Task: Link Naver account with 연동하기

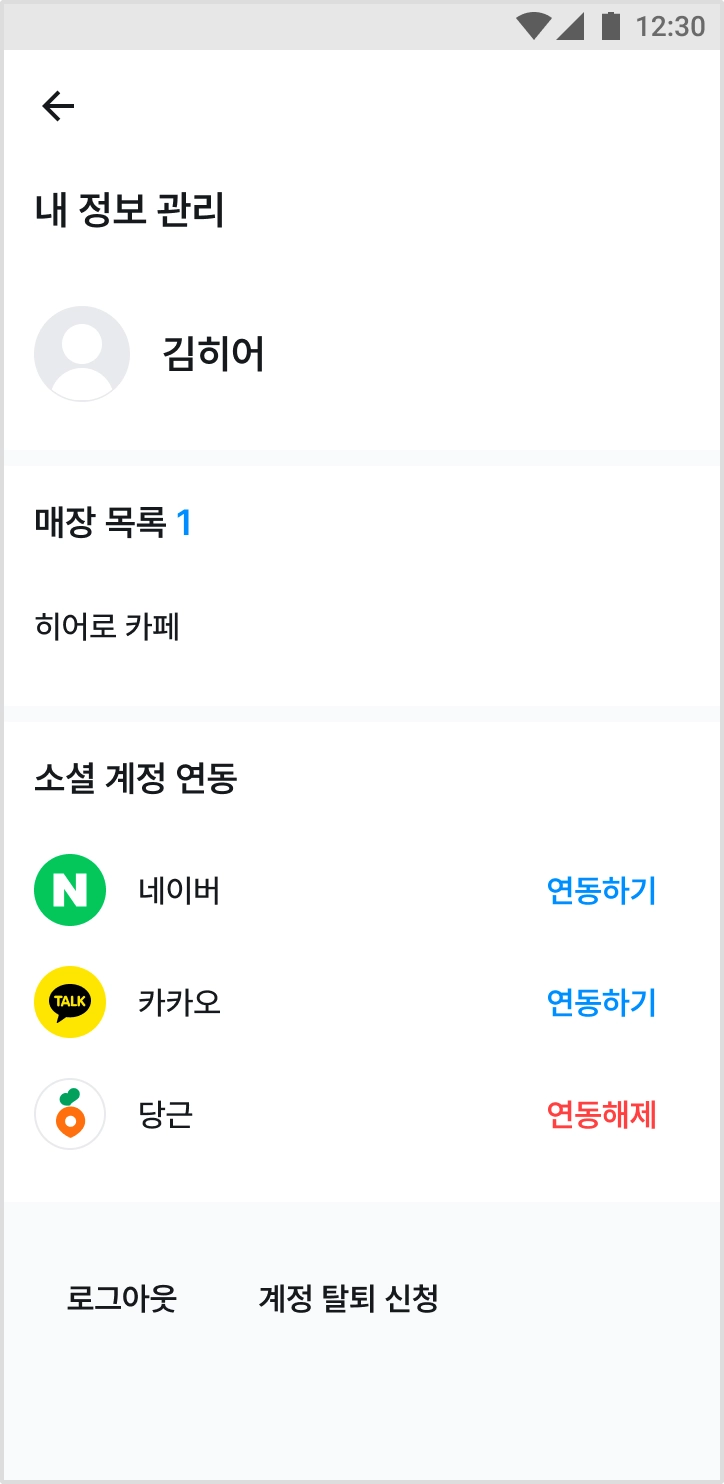Action: coord(601,890)
